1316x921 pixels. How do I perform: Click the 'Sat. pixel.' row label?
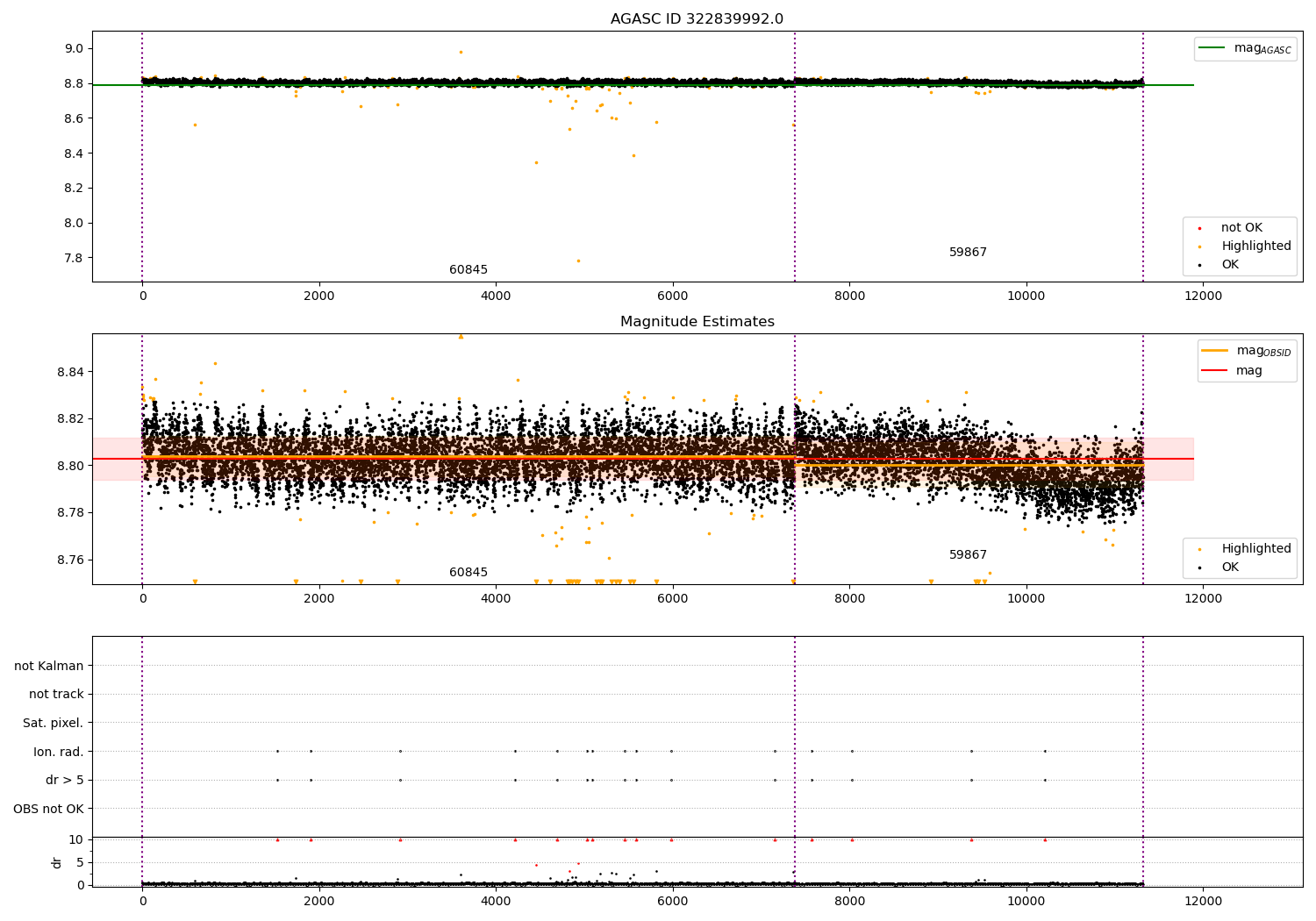pyautogui.click(x=54, y=724)
